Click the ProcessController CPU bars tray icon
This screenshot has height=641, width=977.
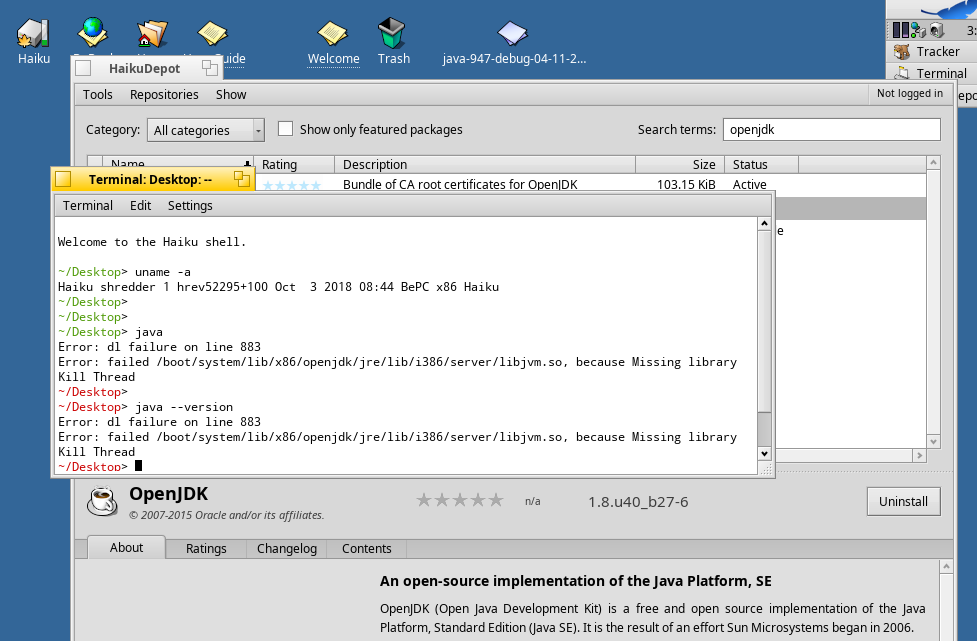[x=901, y=30]
